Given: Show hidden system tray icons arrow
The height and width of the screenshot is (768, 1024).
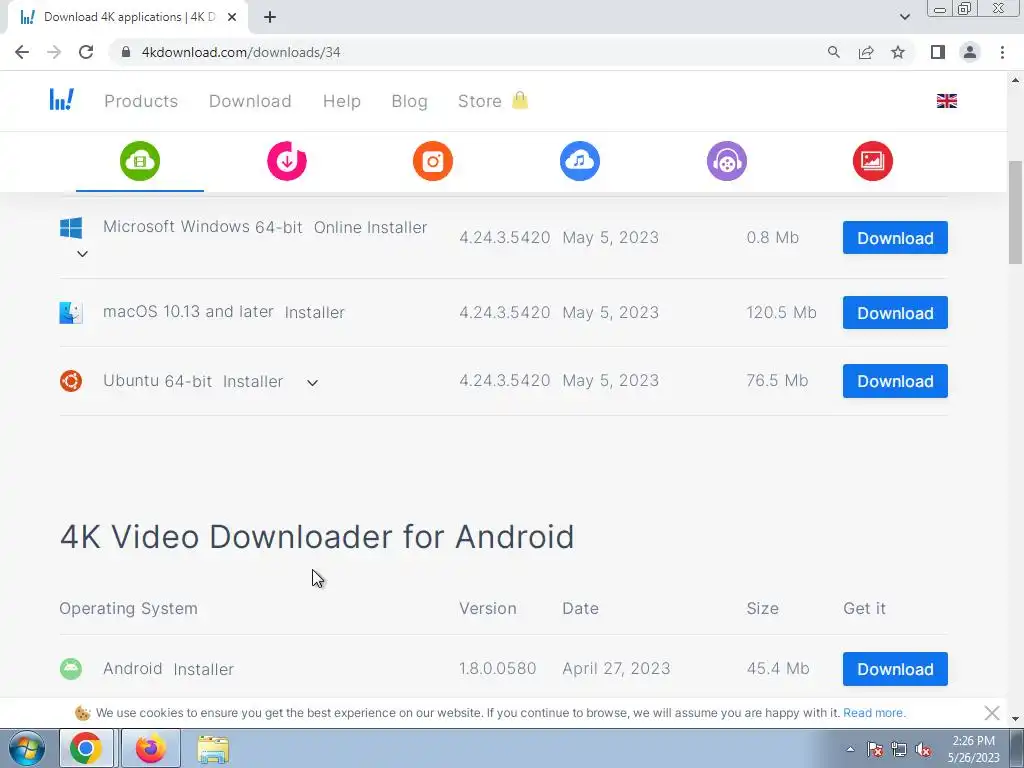Looking at the screenshot, I should [x=850, y=750].
